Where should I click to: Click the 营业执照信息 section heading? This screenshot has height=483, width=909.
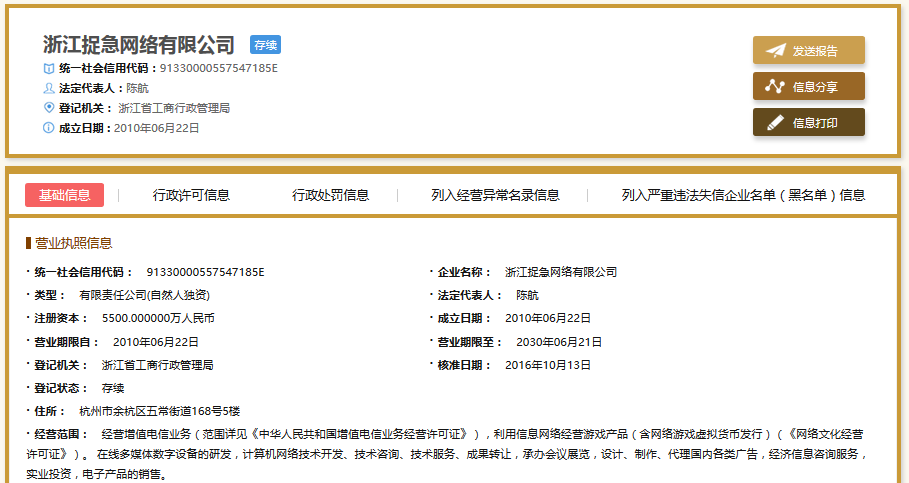coord(73,243)
